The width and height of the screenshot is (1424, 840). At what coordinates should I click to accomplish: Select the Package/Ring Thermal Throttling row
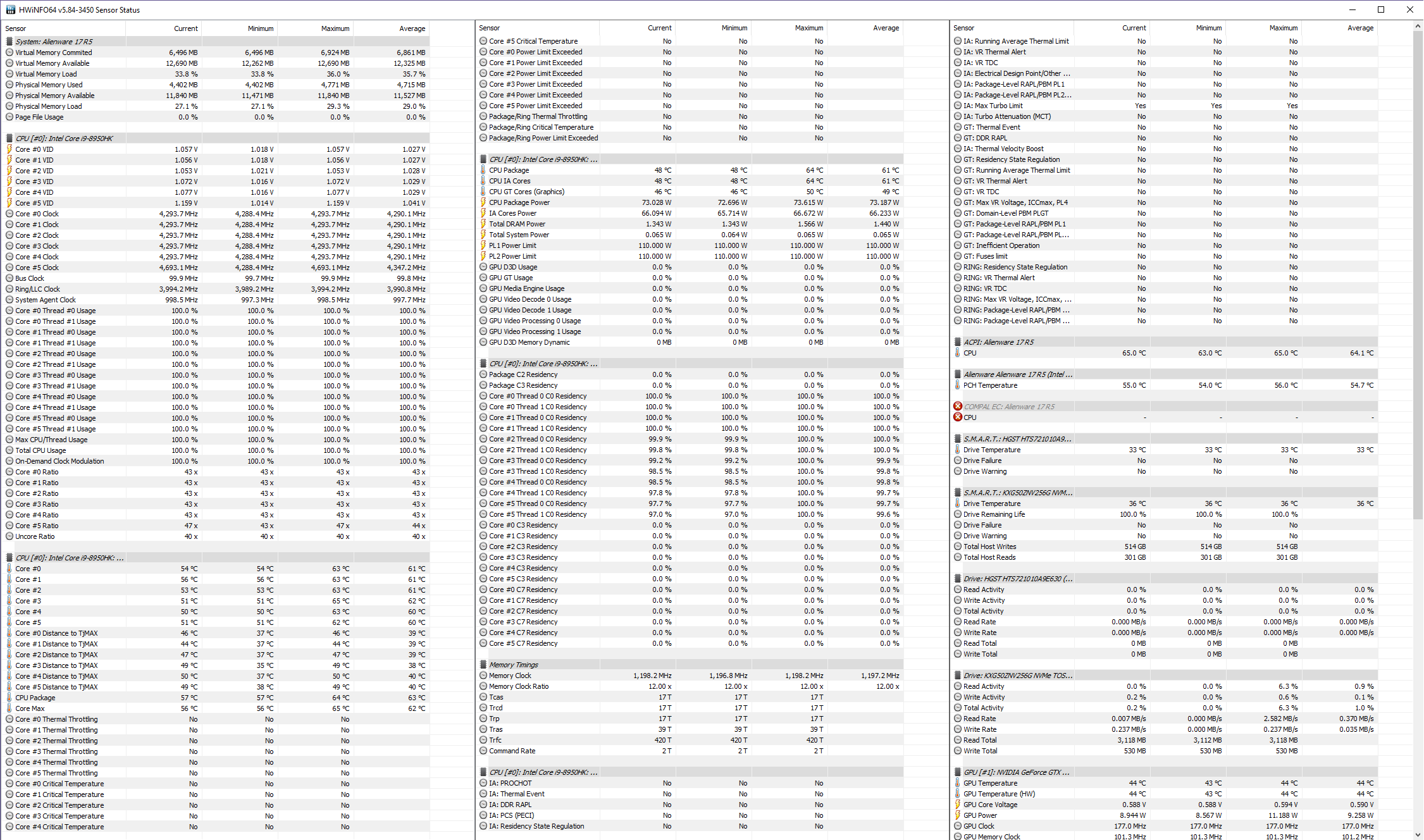coord(690,116)
